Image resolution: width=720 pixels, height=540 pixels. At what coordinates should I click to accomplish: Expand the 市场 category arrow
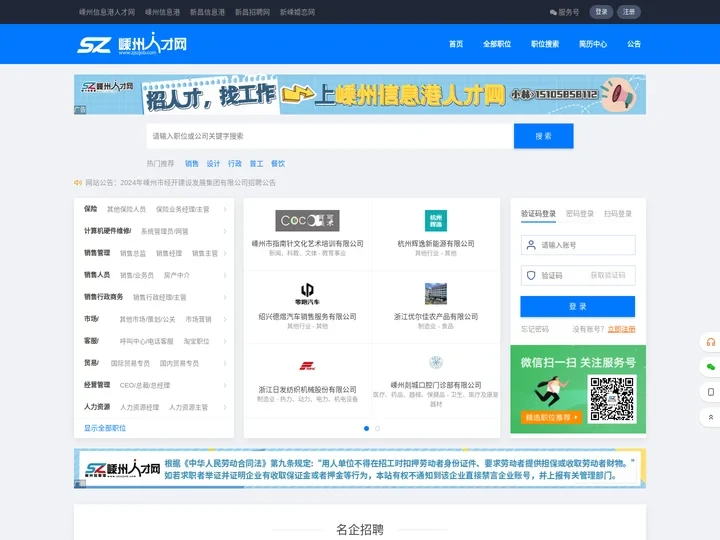[225, 319]
